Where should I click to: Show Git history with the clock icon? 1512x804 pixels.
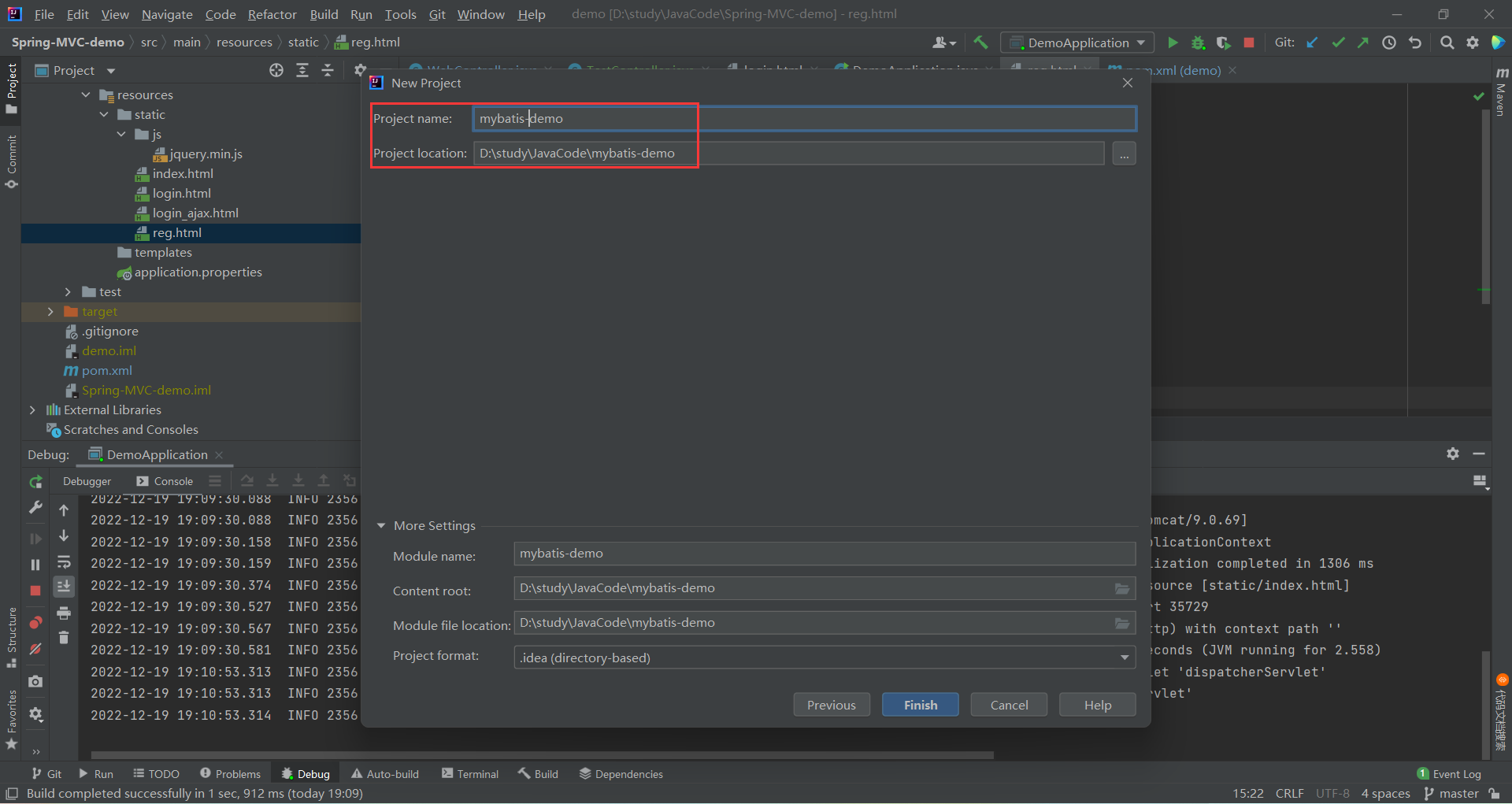(1389, 43)
